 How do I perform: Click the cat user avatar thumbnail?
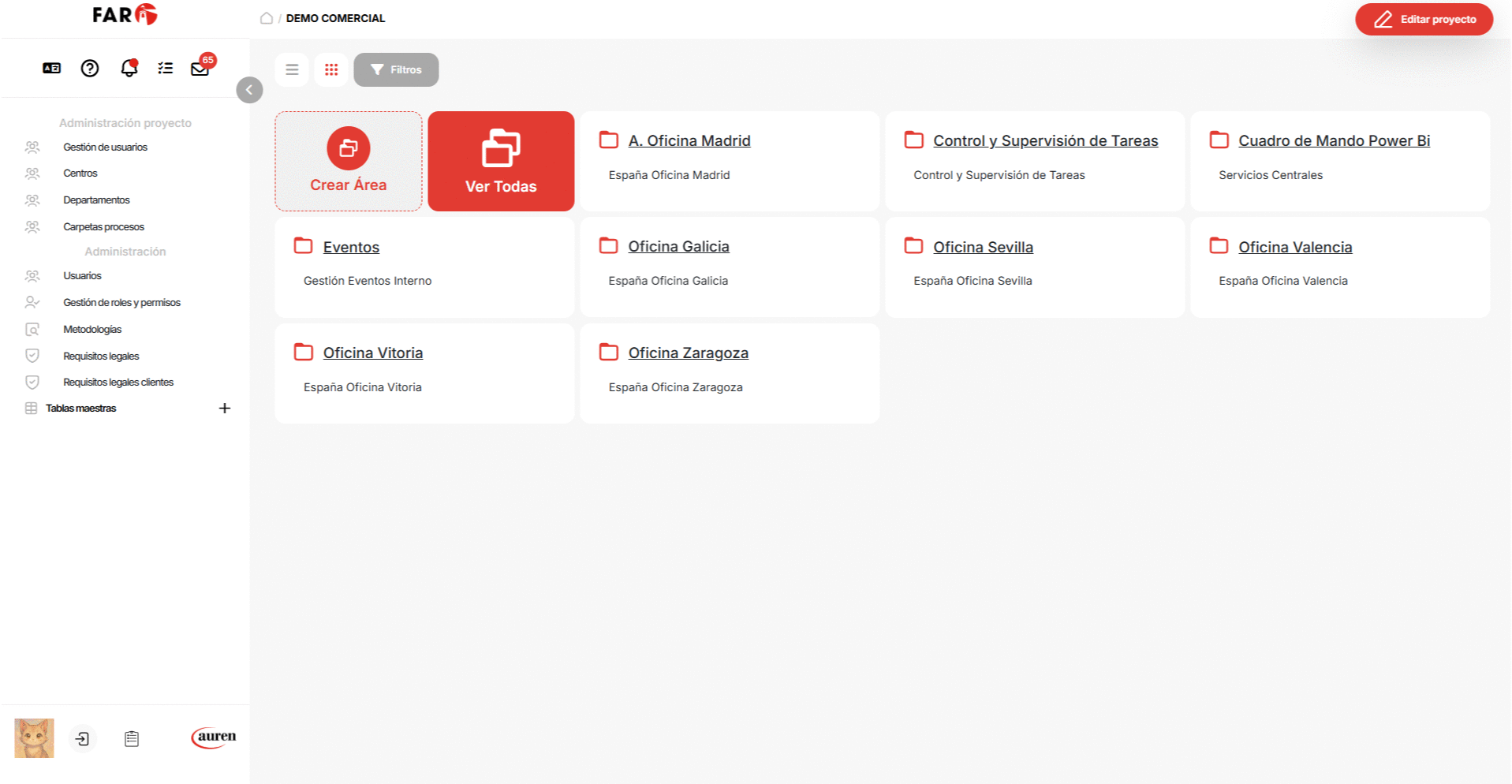click(x=34, y=738)
